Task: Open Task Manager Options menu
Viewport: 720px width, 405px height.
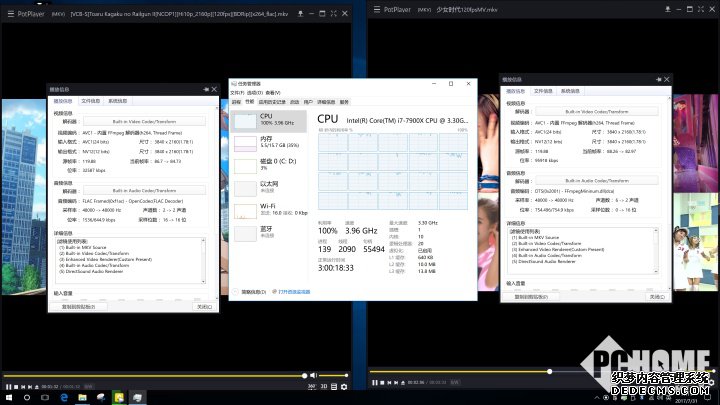Action: [255, 93]
